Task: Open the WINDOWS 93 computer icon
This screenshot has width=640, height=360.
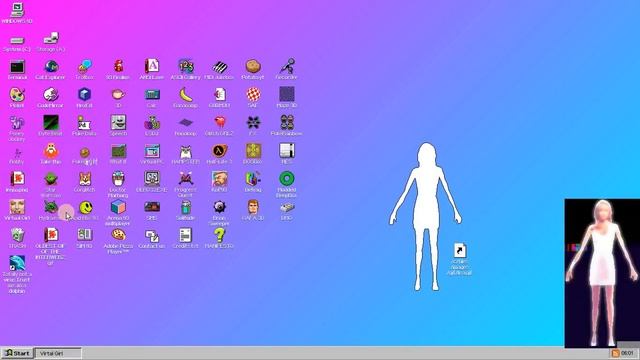Action: pyautogui.click(x=17, y=10)
